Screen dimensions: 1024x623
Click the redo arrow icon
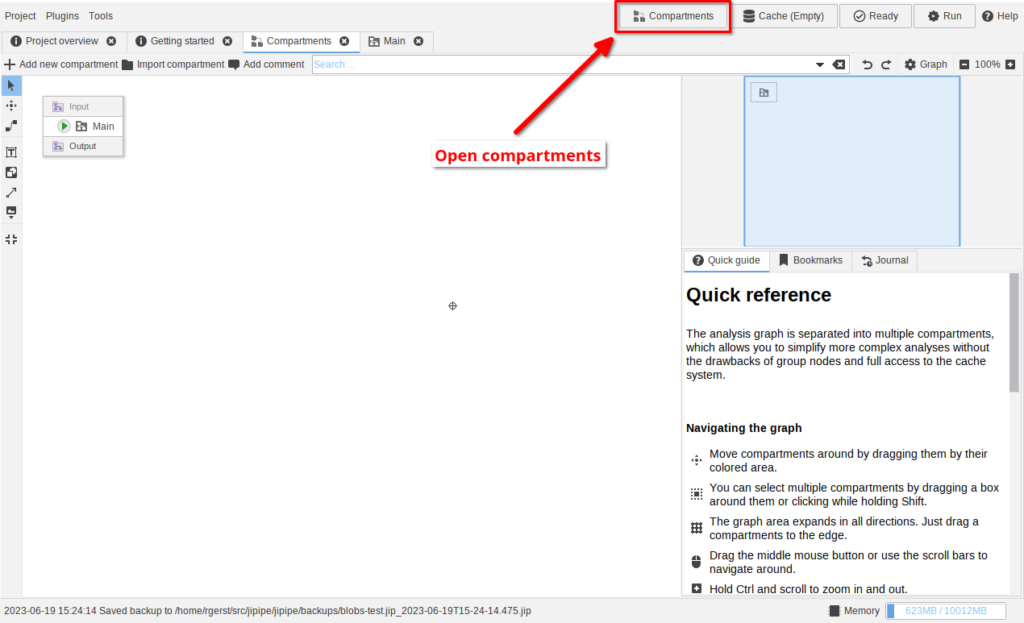tap(886, 65)
